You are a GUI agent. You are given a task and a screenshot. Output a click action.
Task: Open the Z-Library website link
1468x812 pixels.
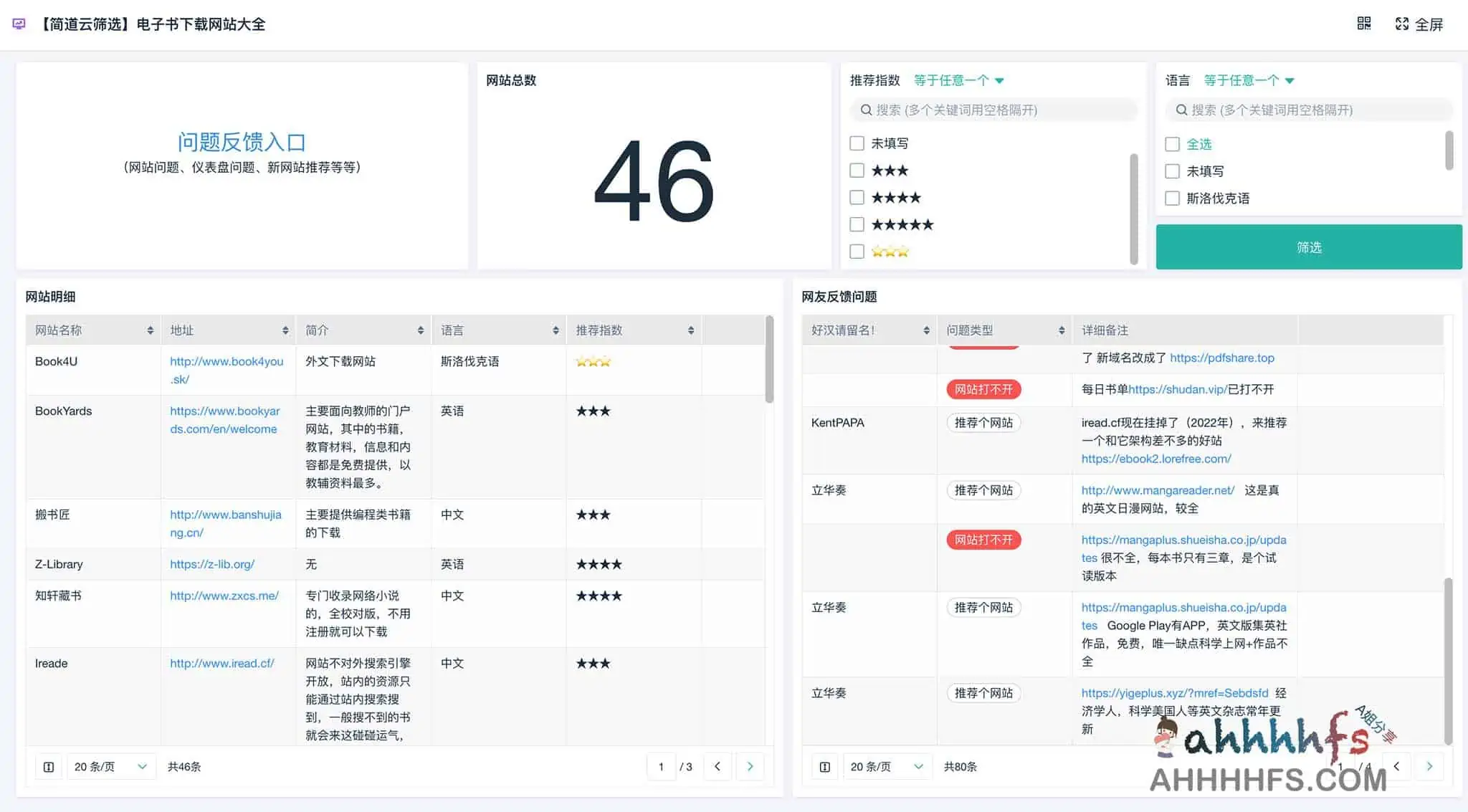tap(212, 564)
